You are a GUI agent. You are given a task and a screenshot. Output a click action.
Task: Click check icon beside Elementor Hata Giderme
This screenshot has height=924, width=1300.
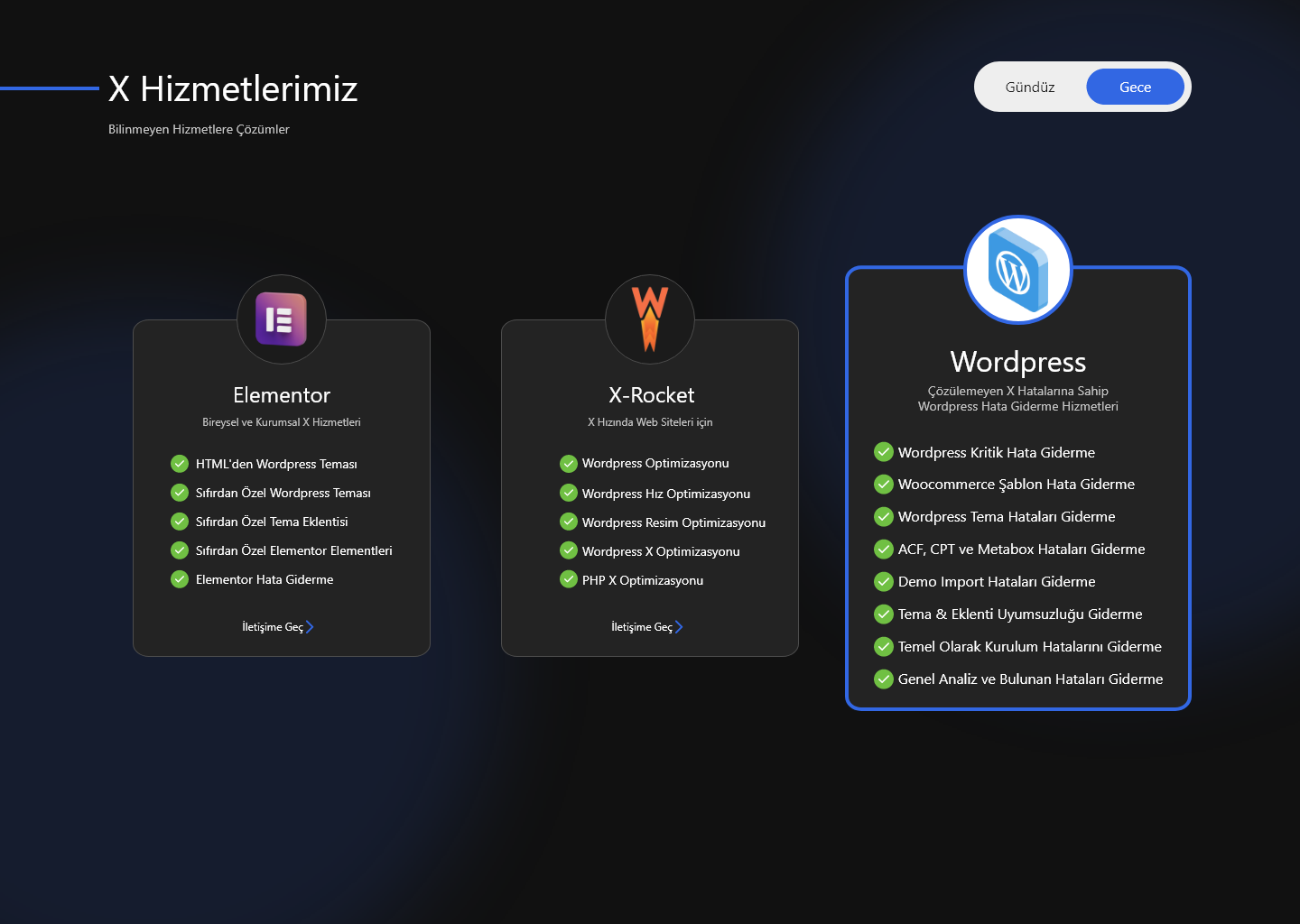pyautogui.click(x=180, y=579)
